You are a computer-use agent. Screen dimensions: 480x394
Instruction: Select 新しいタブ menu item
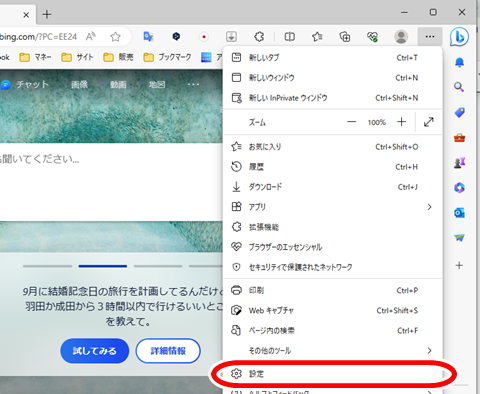pos(333,58)
